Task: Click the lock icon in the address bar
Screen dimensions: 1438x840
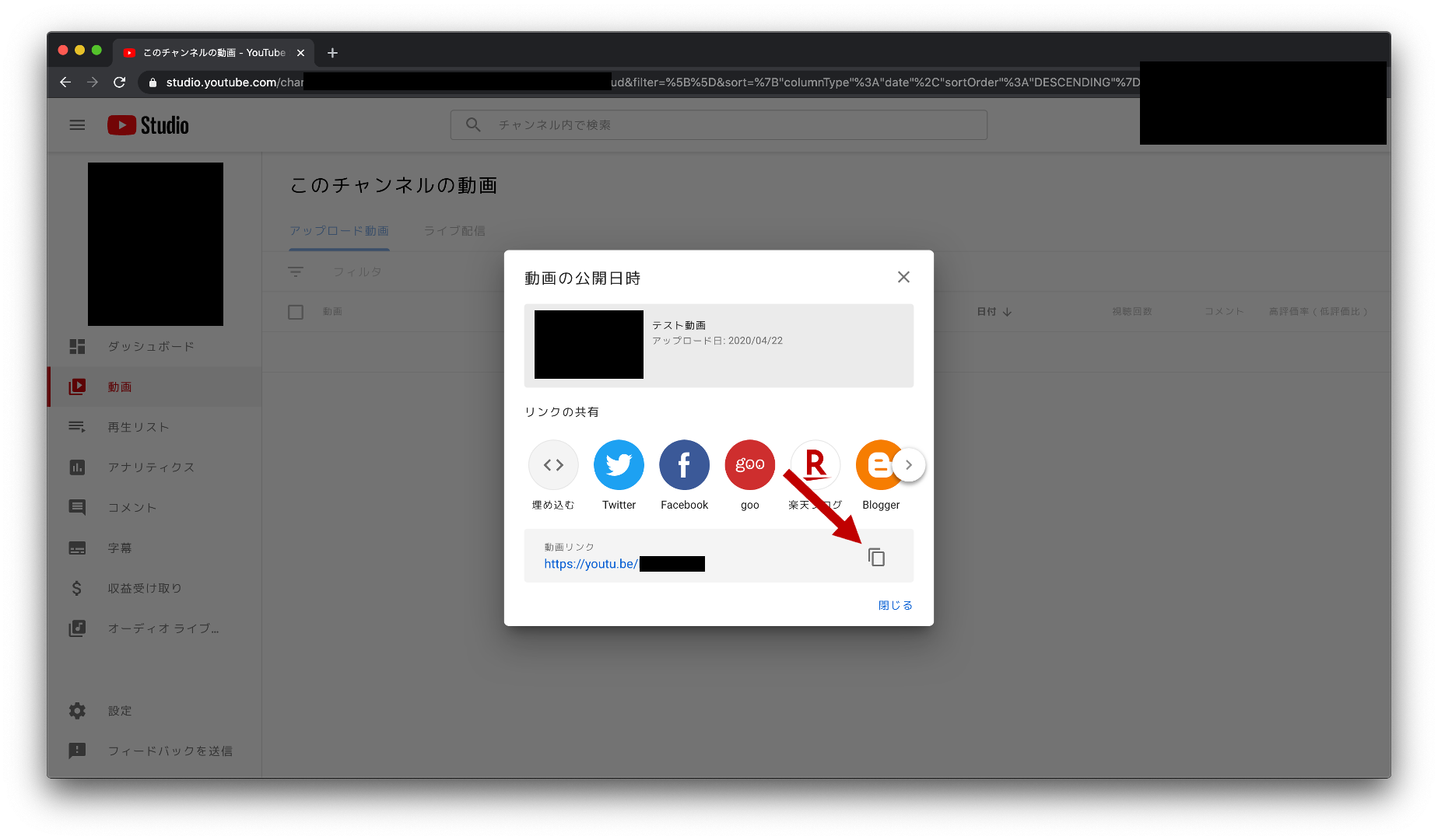Action: coord(153,82)
